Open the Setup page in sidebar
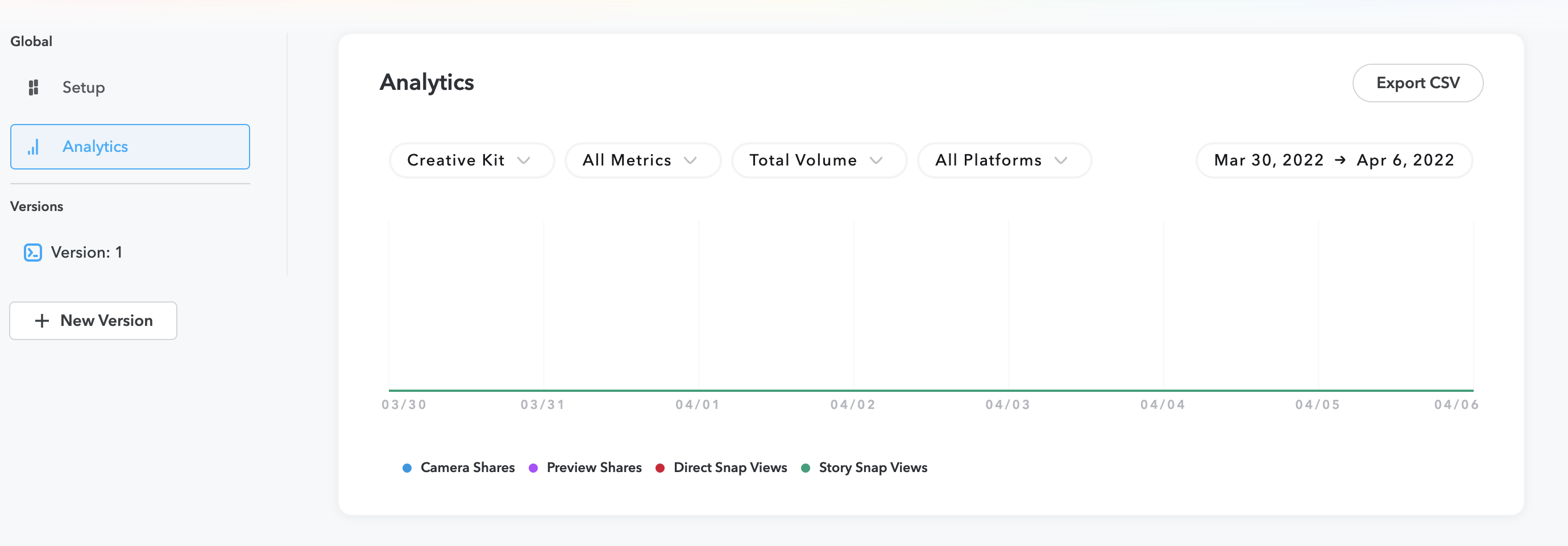This screenshot has width=1568, height=546. point(84,88)
